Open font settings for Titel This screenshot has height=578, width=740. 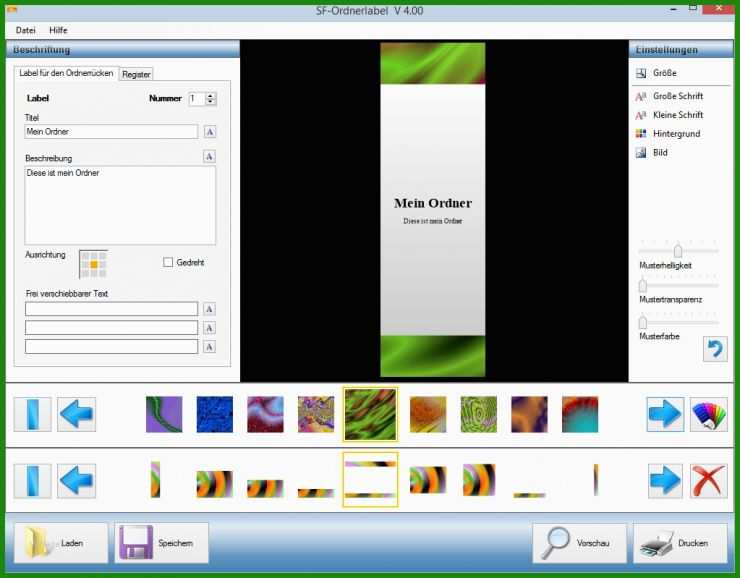tap(210, 132)
